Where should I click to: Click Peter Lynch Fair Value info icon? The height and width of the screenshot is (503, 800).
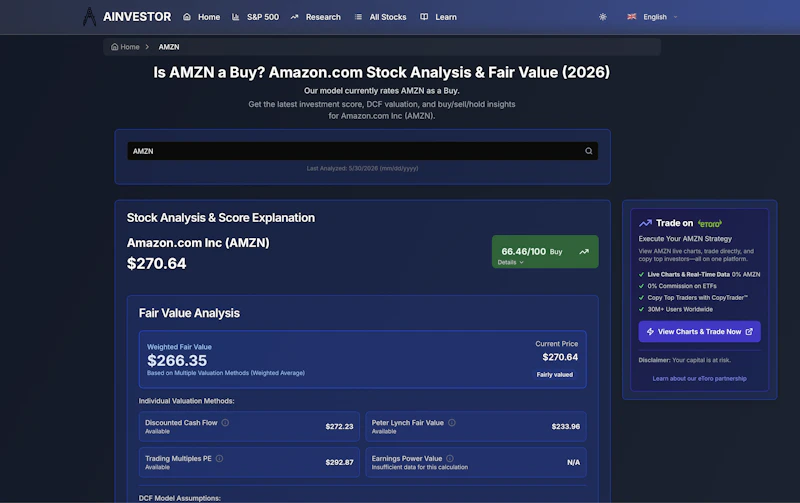(452, 422)
